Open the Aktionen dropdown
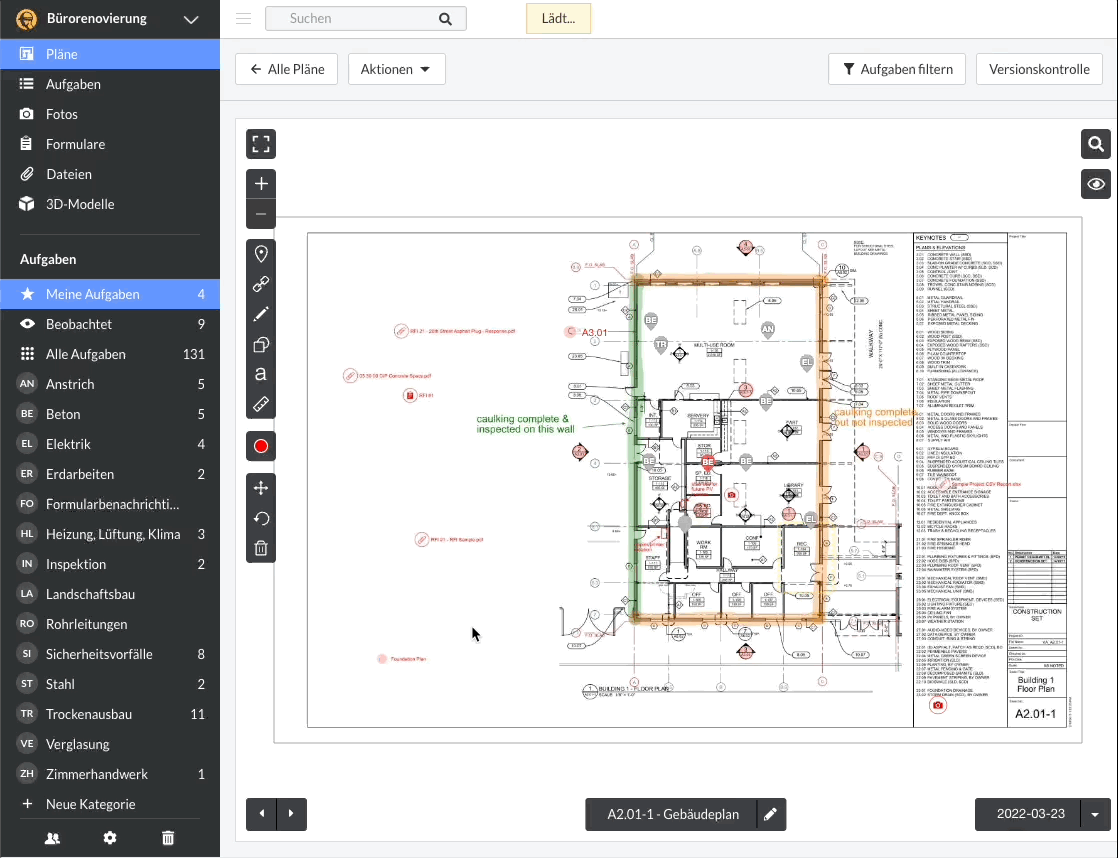The width and height of the screenshot is (1118, 858). [x=396, y=69]
